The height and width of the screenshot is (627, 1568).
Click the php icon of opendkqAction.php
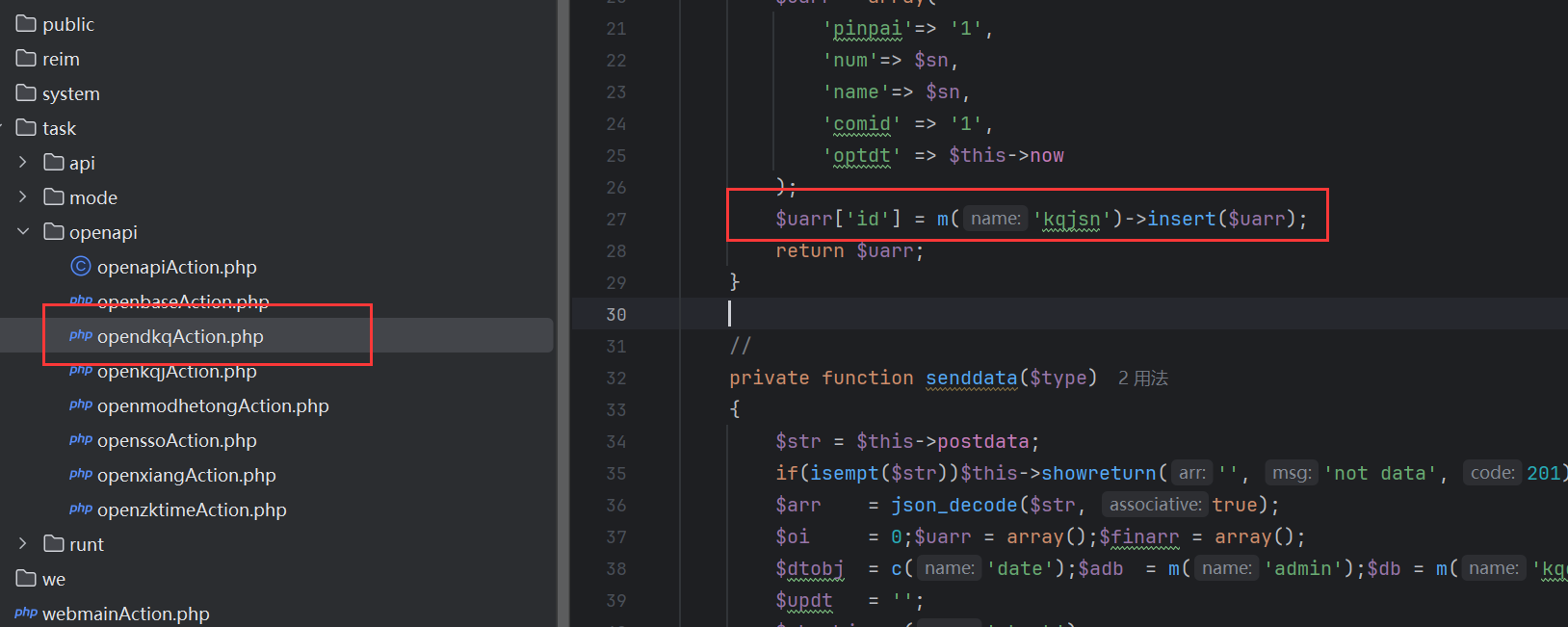coord(81,335)
